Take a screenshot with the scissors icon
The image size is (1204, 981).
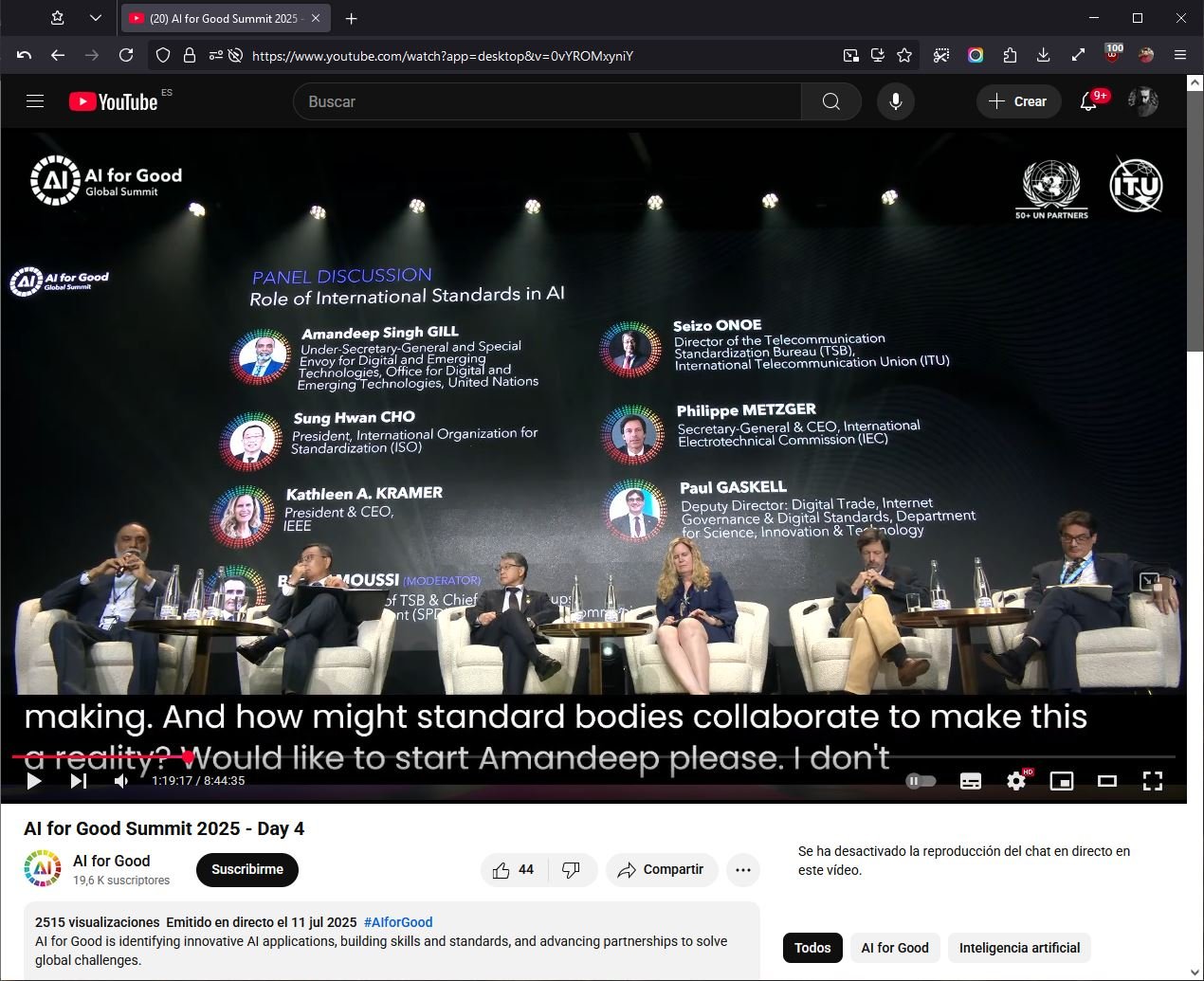(941, 55)
